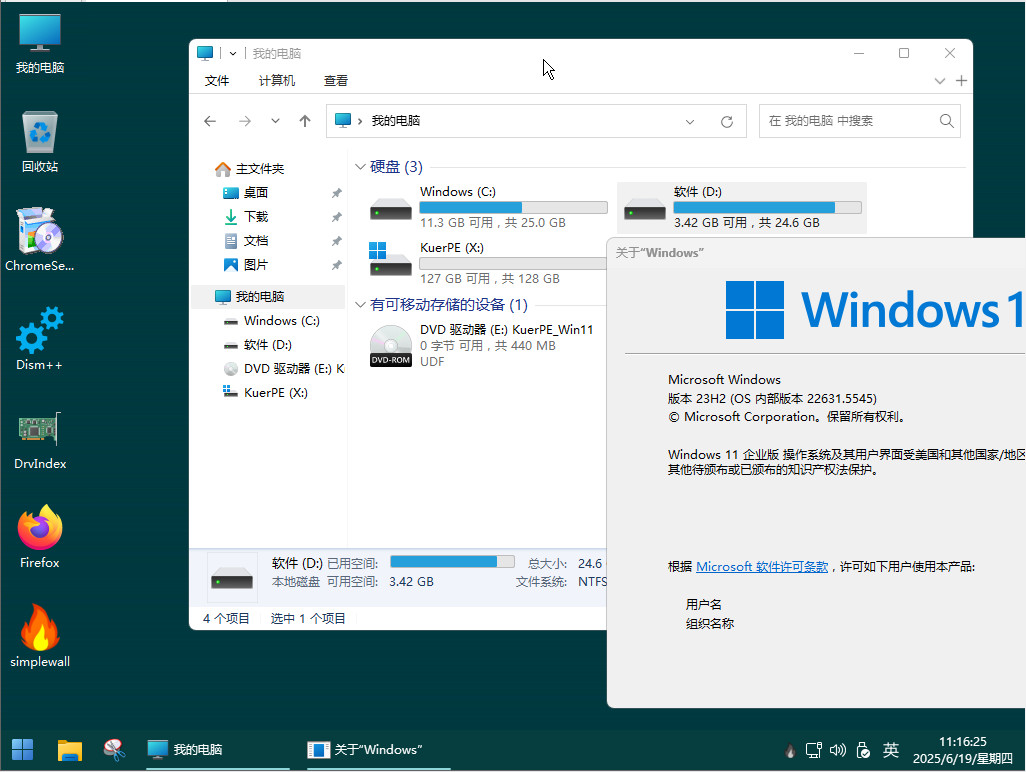The height and width of the screenshot is (772, 1026).
Task: Unpin 图片 using its pin icon
Action: coord(336,265)
